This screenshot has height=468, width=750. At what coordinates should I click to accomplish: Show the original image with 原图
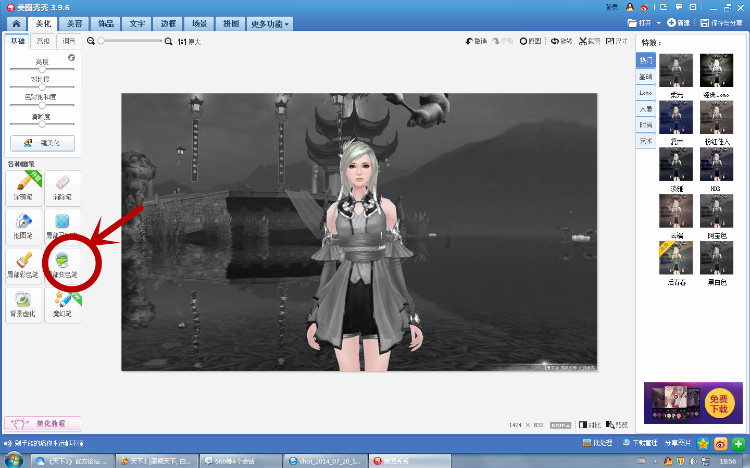pos(530,41)
